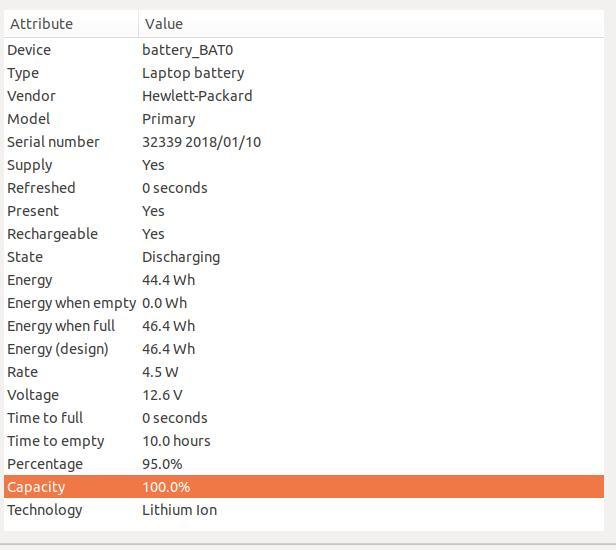Select the Refreshed 0 seconds row
The image size is (616, 550).
(304, 188)
